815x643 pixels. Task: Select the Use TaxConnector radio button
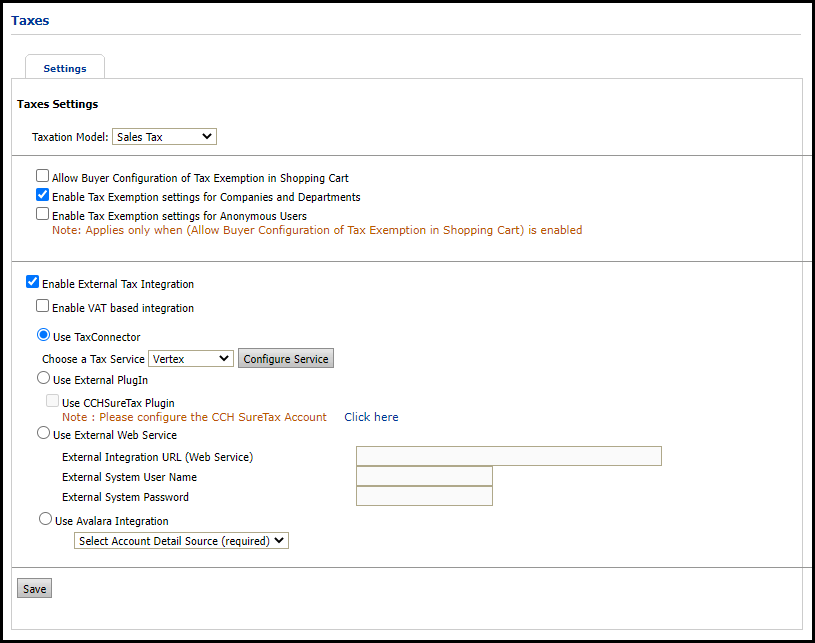pos(43,335)
